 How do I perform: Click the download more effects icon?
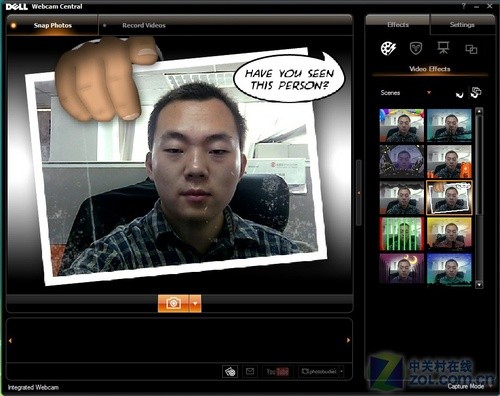pyautogui.click(x=476, y=92)
